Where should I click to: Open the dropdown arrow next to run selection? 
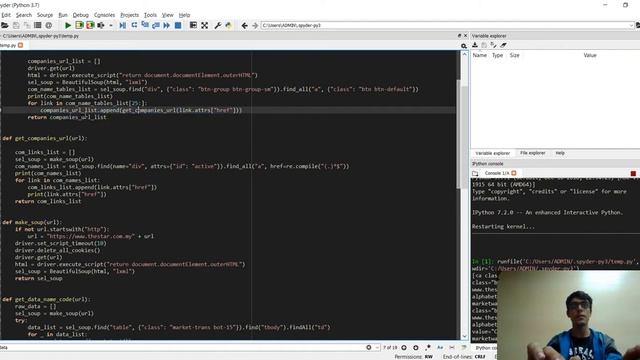click(x=111, y=25)
